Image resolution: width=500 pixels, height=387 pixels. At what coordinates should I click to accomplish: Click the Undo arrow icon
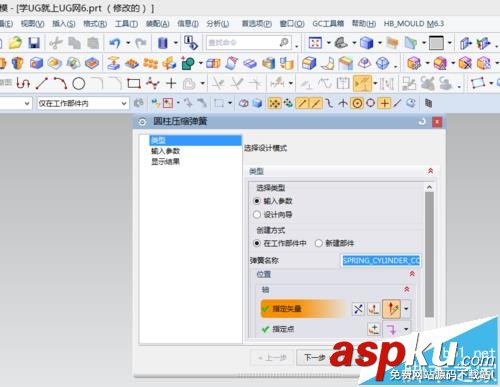[x=115, y=43]
